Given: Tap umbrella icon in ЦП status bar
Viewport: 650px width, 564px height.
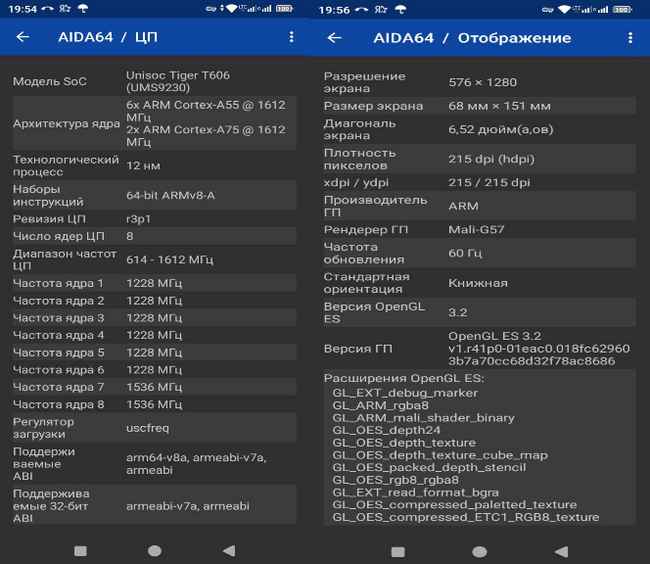Looking at the screenshot, I should 83,9.
